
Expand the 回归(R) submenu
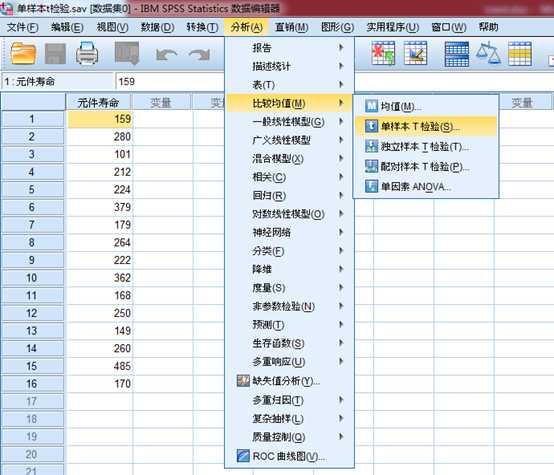click(x=289, y=195)
